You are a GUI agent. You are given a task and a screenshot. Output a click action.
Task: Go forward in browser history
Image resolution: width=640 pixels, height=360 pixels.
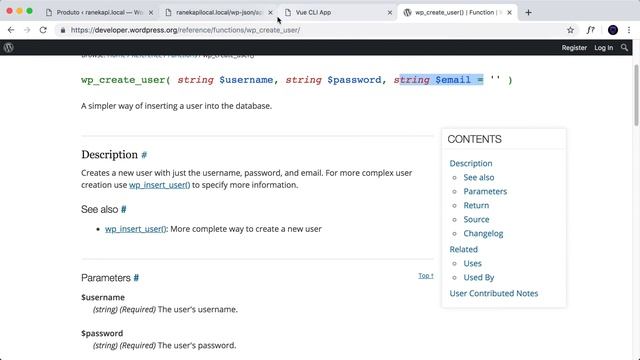(27, 30)
